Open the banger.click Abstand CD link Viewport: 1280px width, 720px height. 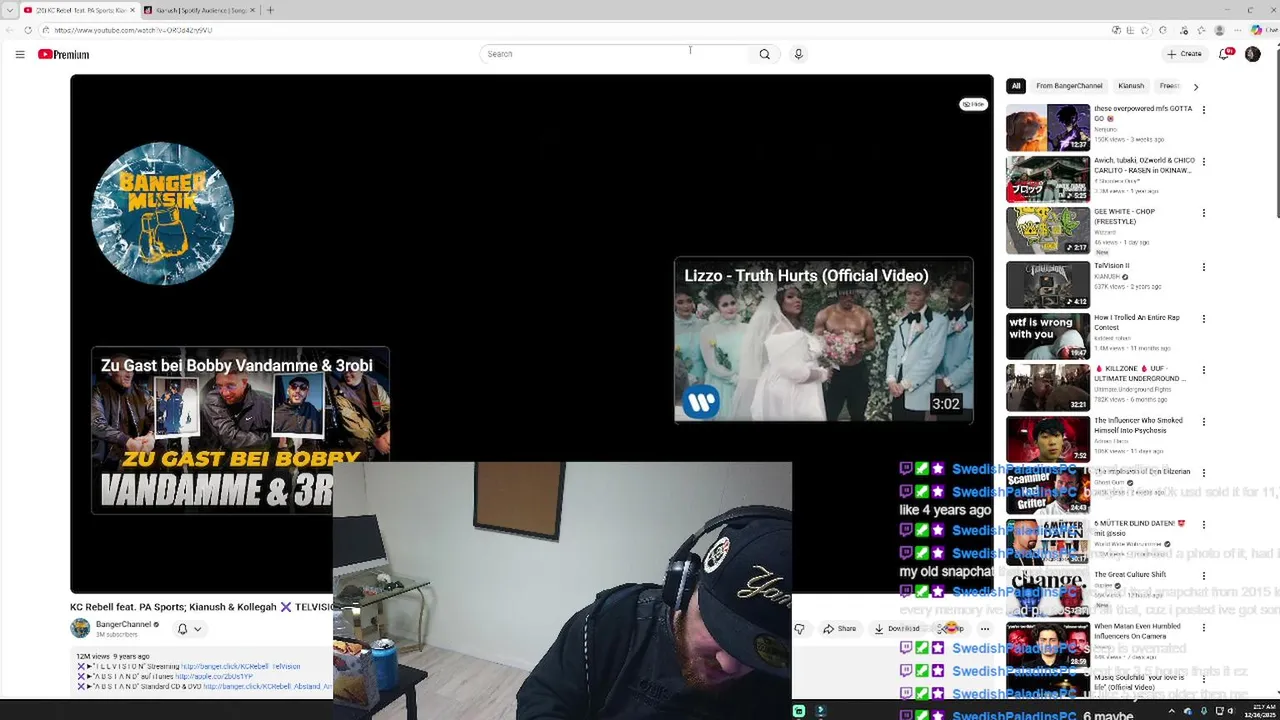pos(268,687)
